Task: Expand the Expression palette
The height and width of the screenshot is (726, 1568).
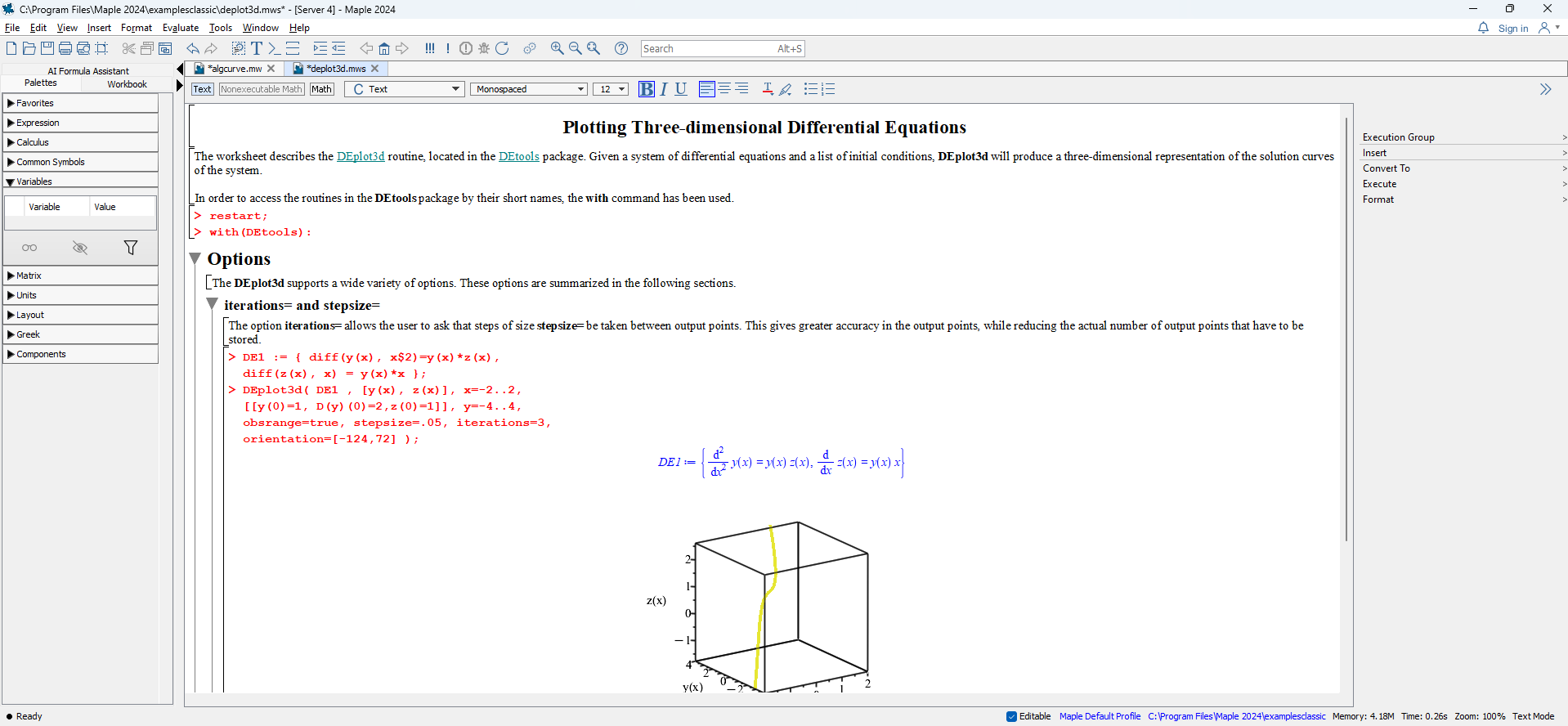Action: tap(80, 123)
